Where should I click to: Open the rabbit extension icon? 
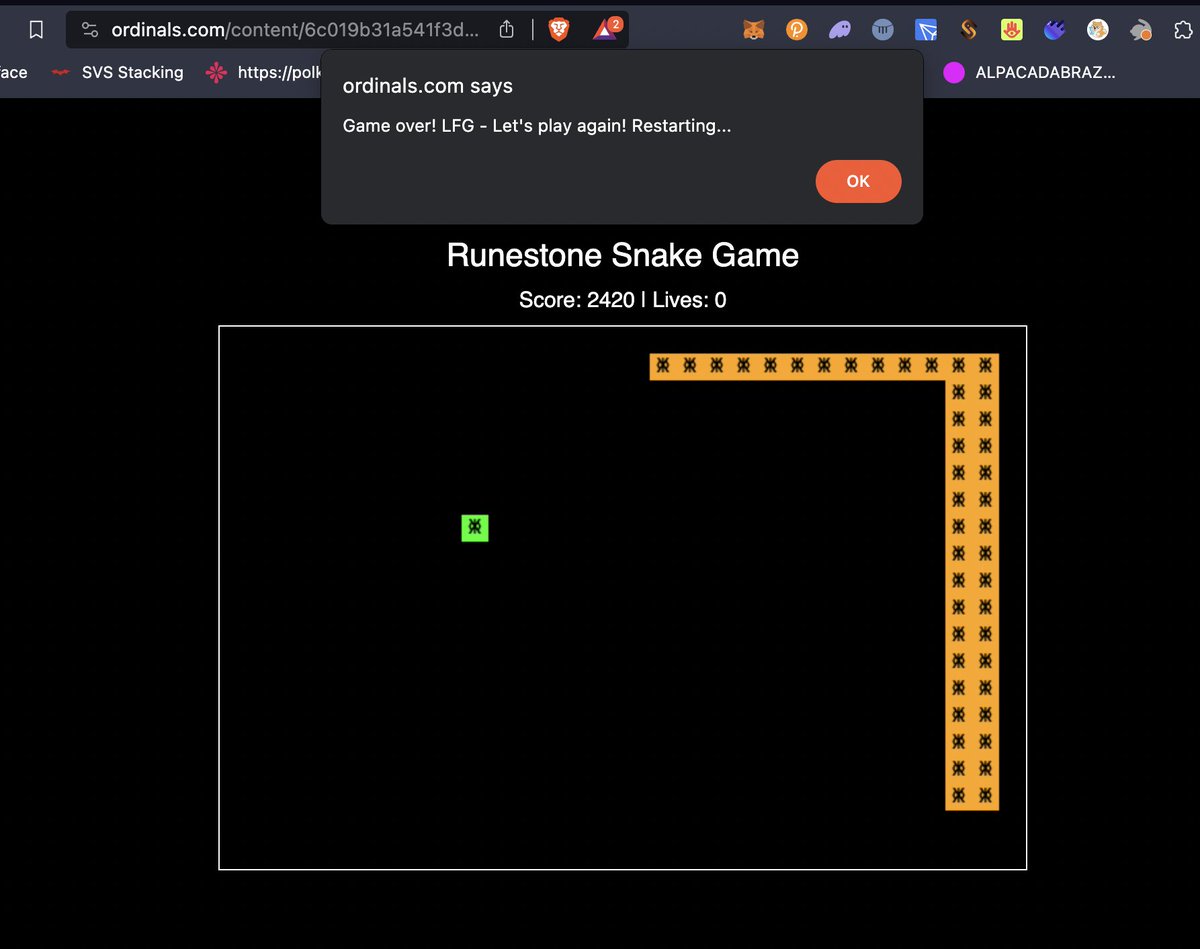(1141, 30)
